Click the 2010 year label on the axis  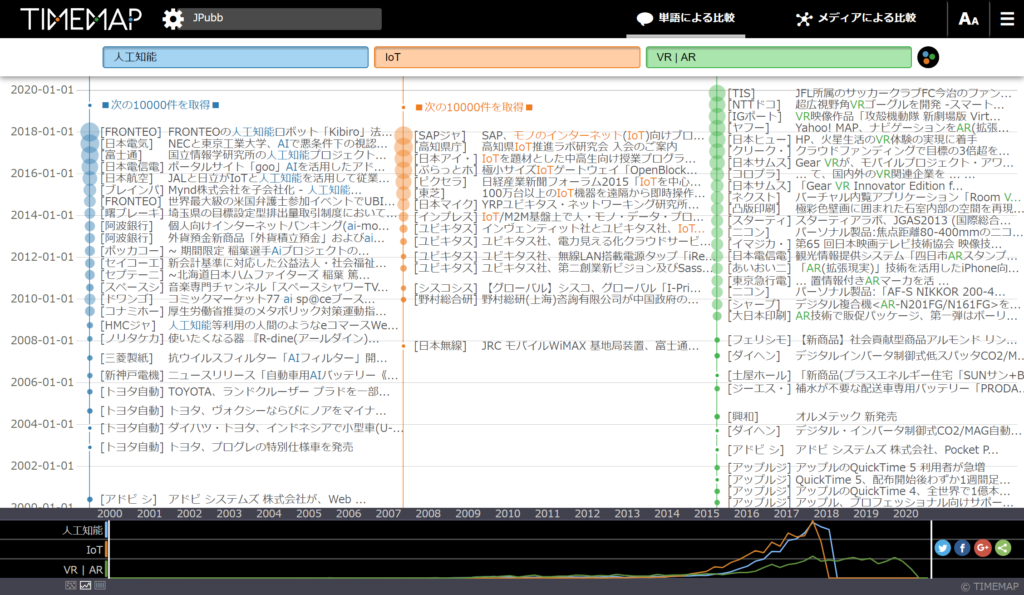click(x=507, y=514)
